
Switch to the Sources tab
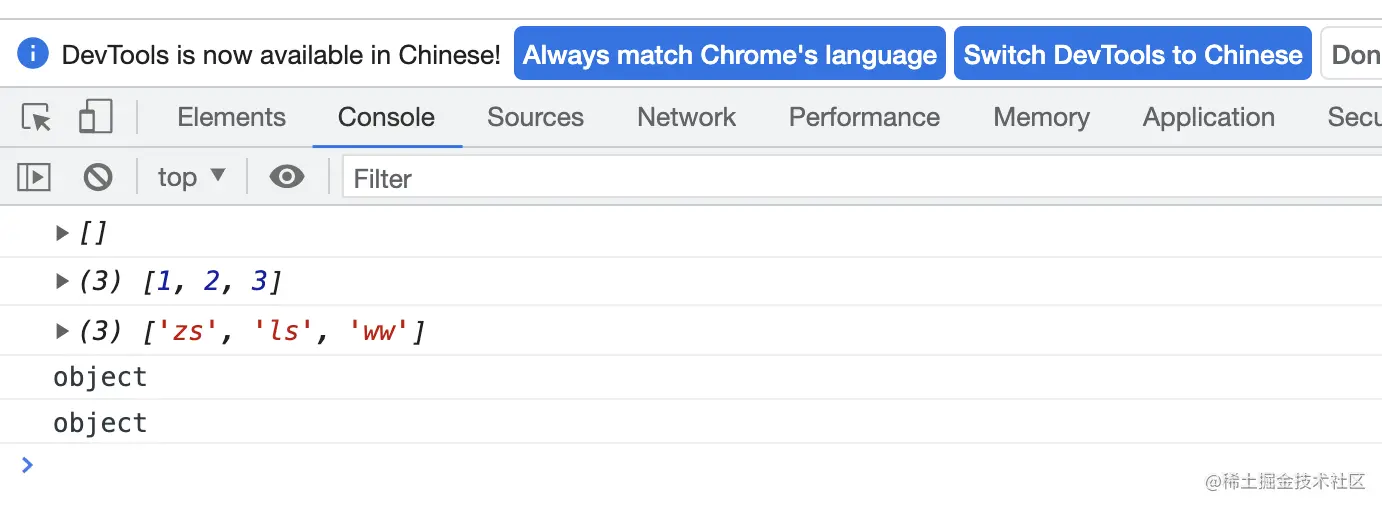point(535,118)
